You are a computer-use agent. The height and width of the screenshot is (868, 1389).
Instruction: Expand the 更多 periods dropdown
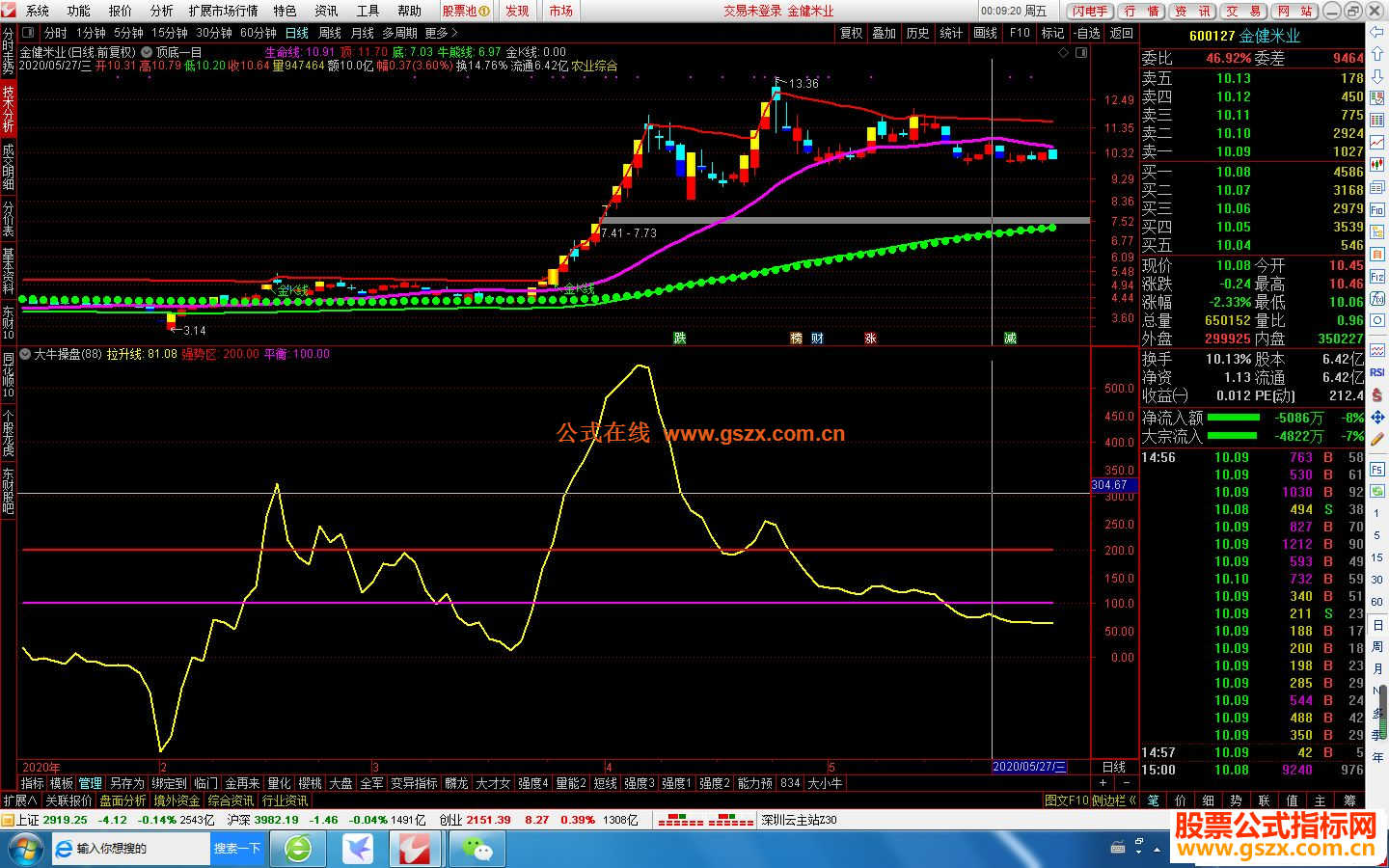[x=441, y=33]
